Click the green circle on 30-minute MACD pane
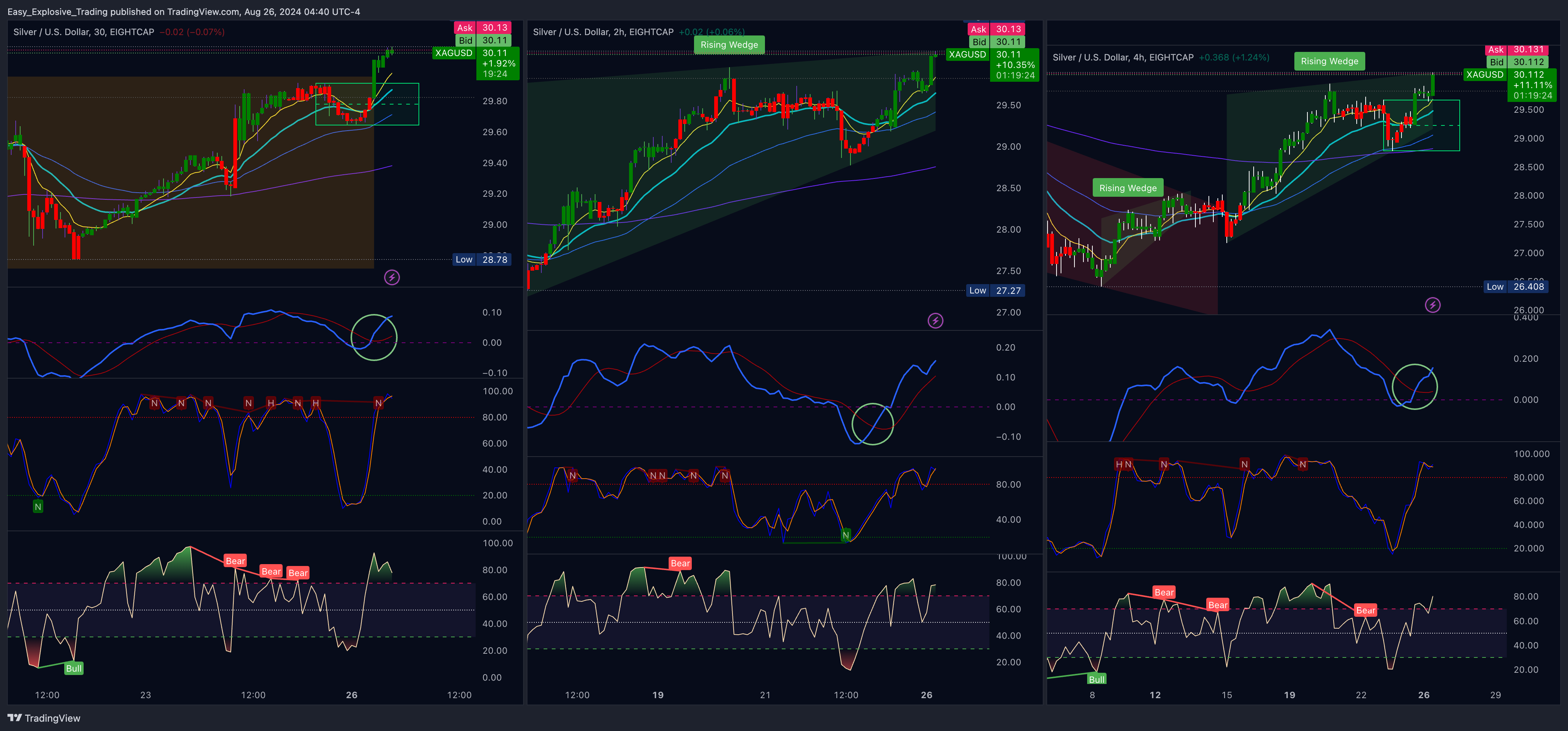 [374, 337]
